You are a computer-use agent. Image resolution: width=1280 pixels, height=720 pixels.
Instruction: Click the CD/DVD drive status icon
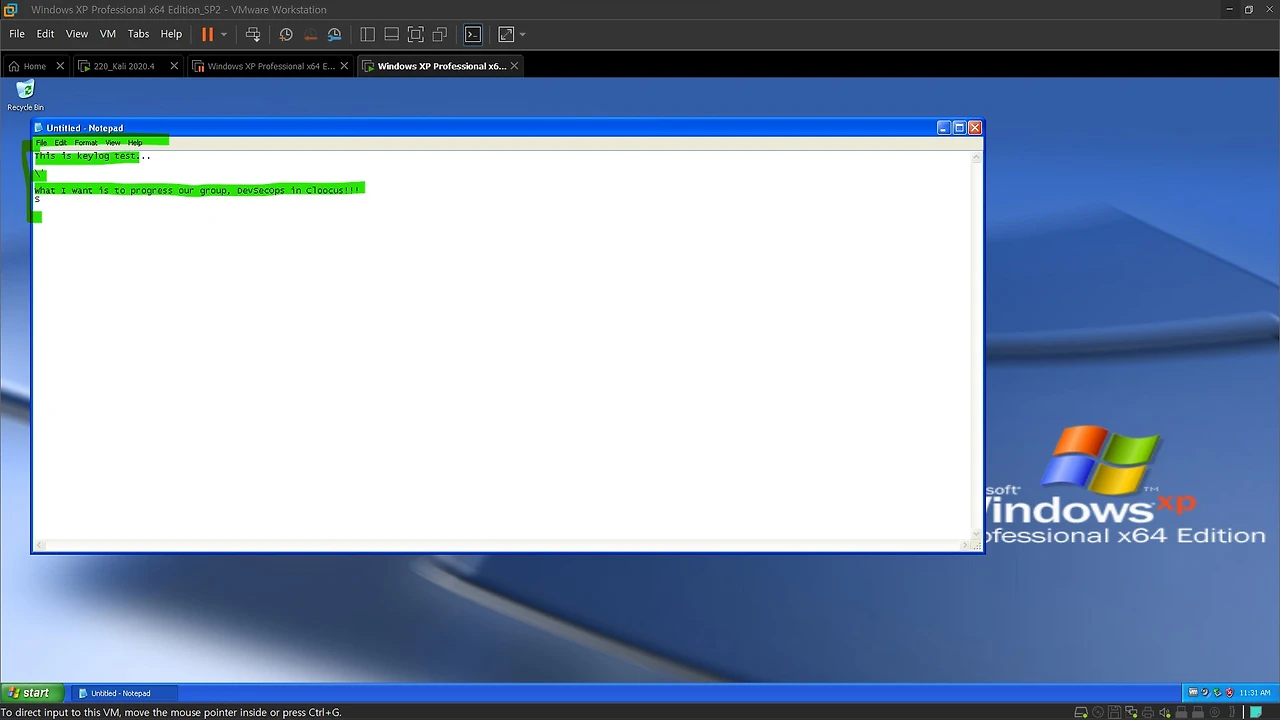pos(1098,713)
